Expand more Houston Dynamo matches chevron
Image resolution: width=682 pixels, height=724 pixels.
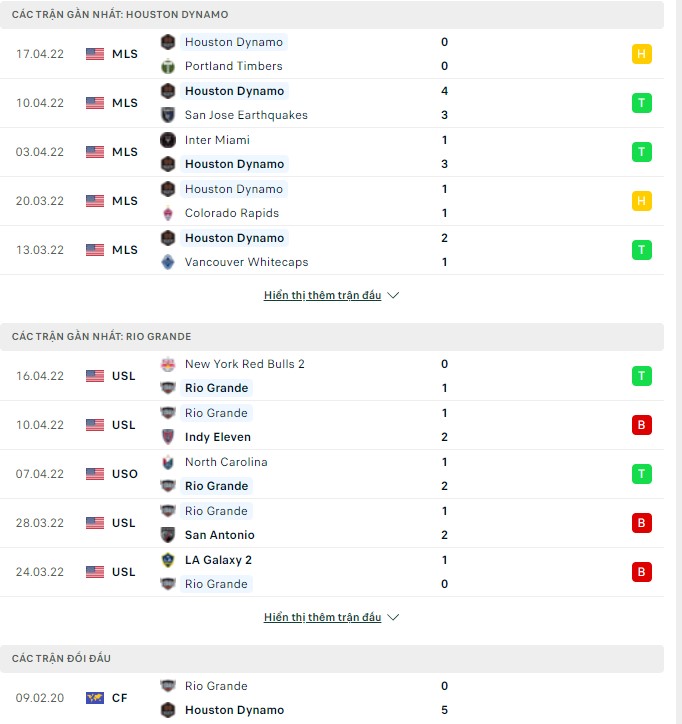pos(393,296)
